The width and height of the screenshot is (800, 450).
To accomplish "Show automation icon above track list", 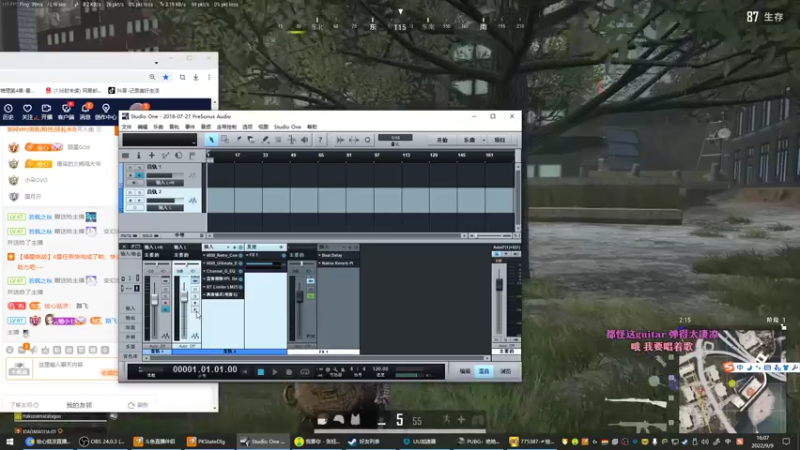I will click(x=165, y=155).
